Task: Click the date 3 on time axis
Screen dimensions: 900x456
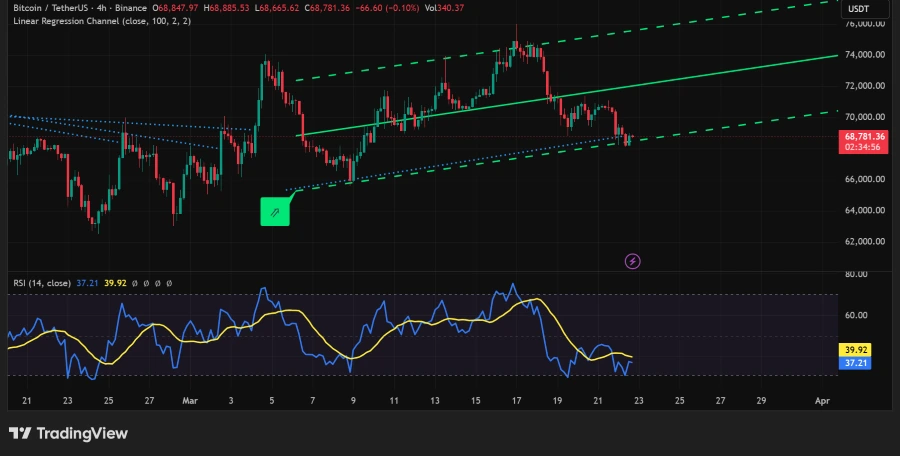Action: point(231,401)
